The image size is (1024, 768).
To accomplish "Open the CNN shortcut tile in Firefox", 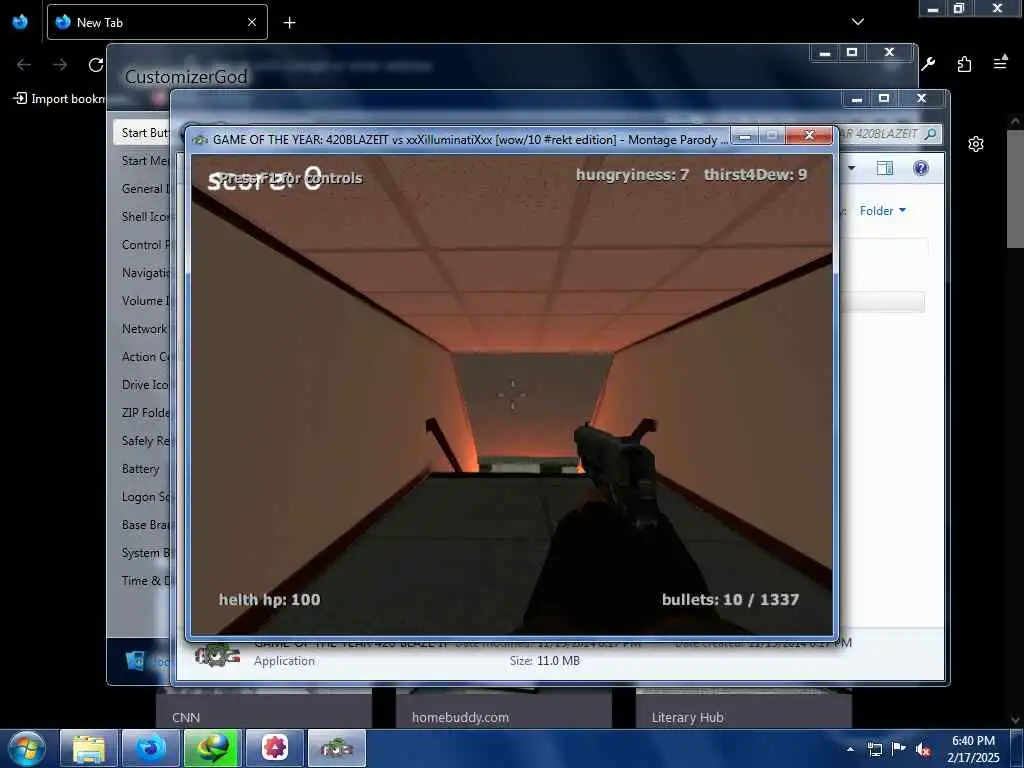I will click(x=264, y=710).
